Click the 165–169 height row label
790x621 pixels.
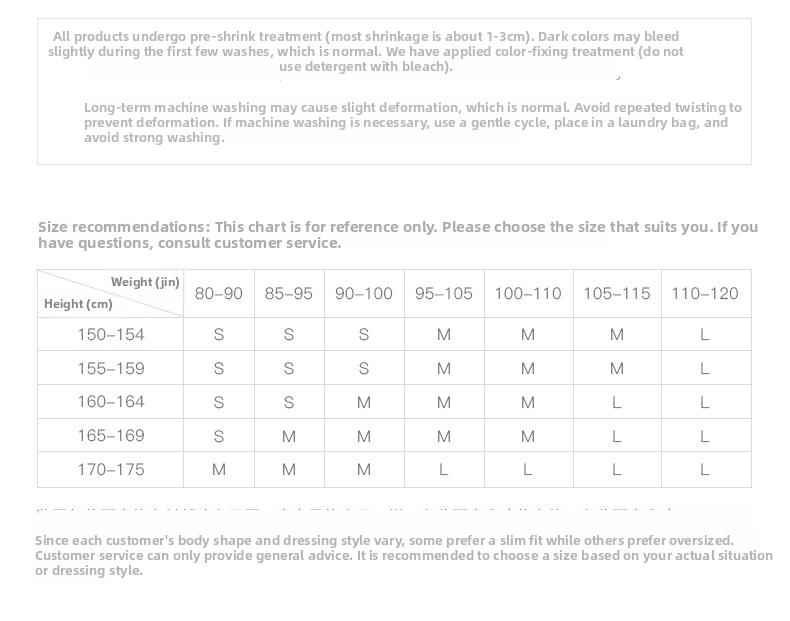coord(111,436)
